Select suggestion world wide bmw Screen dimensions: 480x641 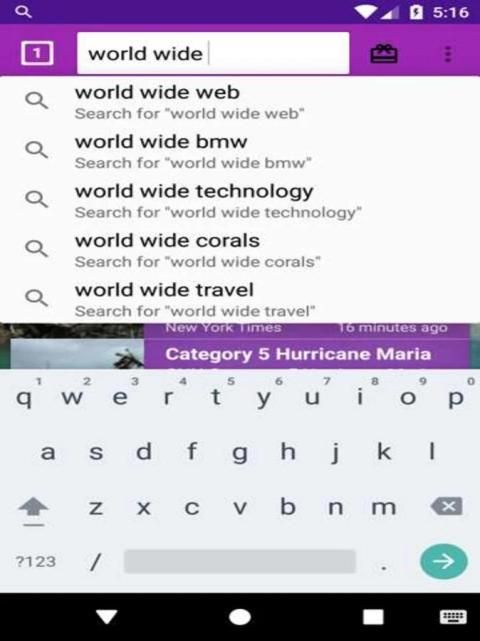[240, 151]
